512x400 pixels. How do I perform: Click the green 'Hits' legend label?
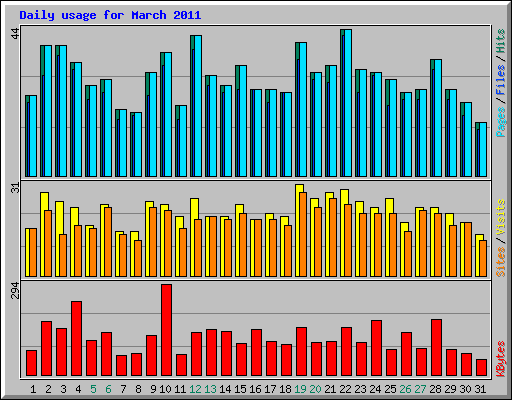click(501, 41)
